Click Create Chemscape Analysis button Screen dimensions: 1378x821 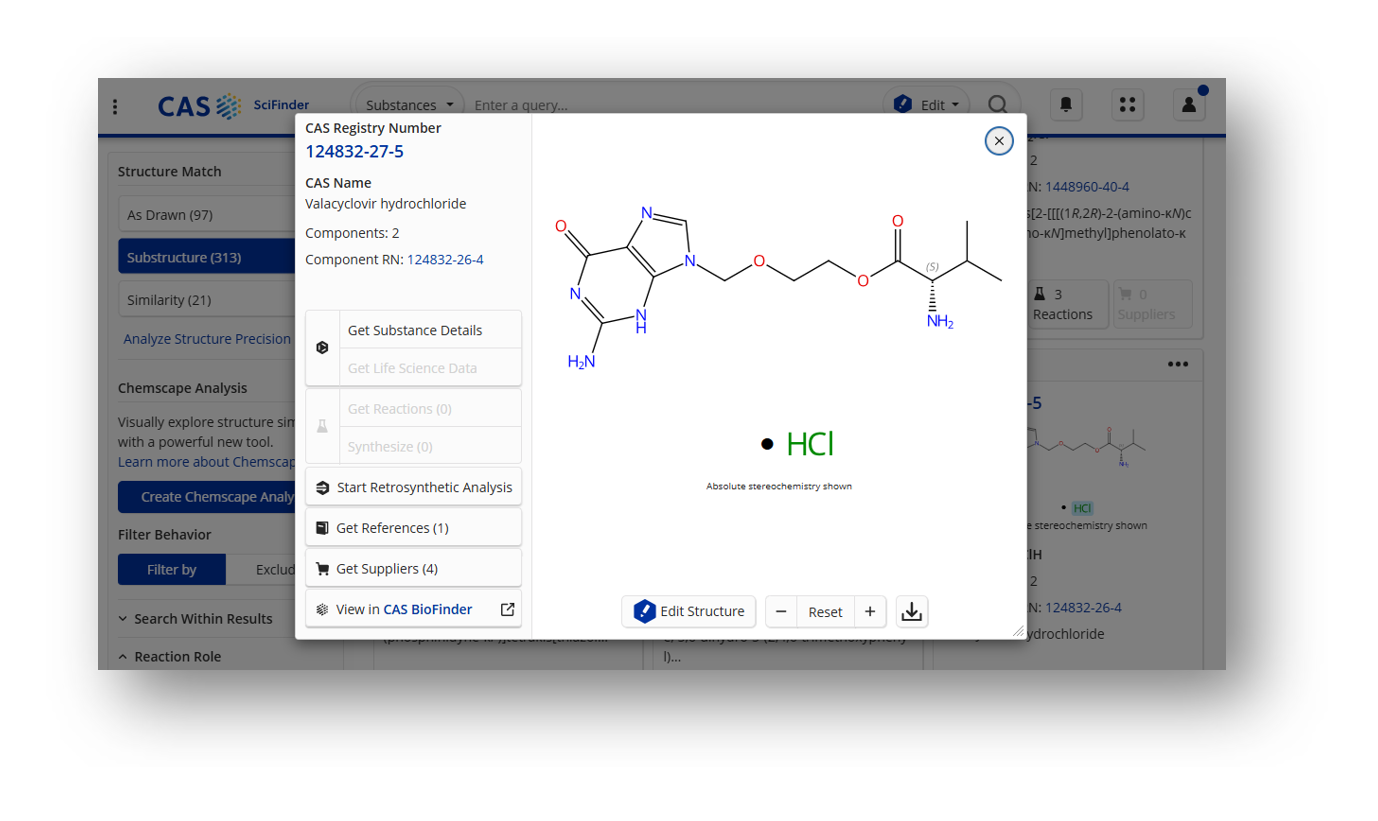click(x=206, y=497)
